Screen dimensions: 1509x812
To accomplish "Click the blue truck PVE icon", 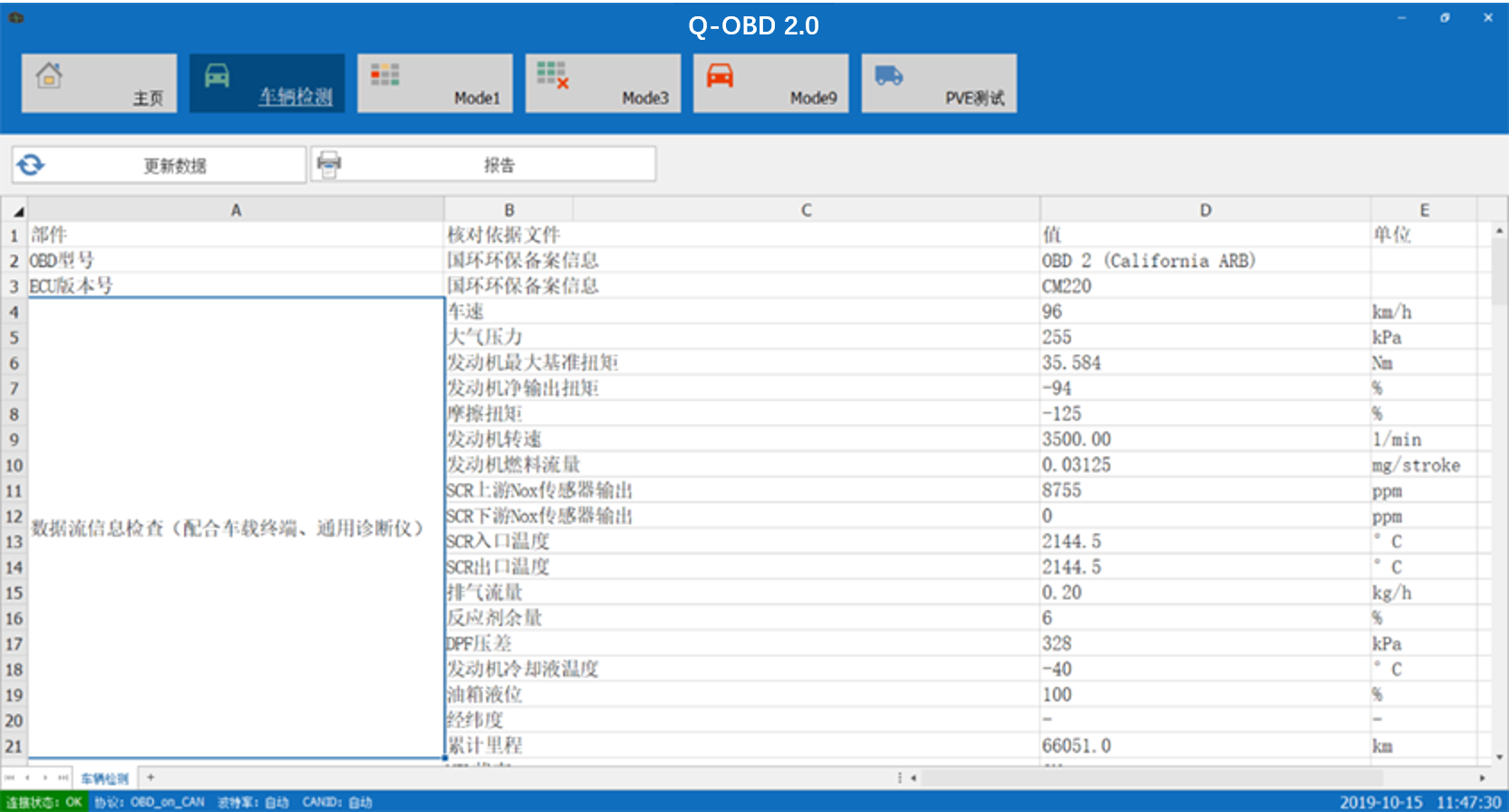I will click(888, 75).
